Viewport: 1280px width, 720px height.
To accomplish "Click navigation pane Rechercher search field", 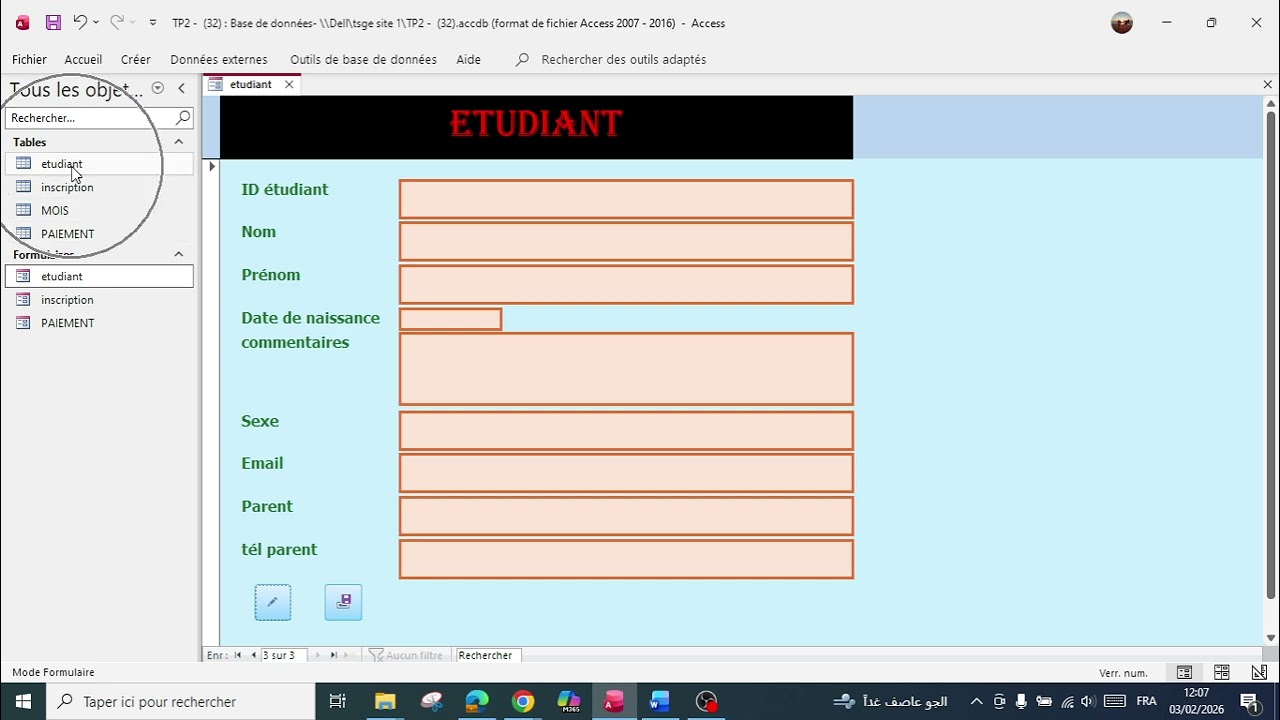I will pos(90,118).
